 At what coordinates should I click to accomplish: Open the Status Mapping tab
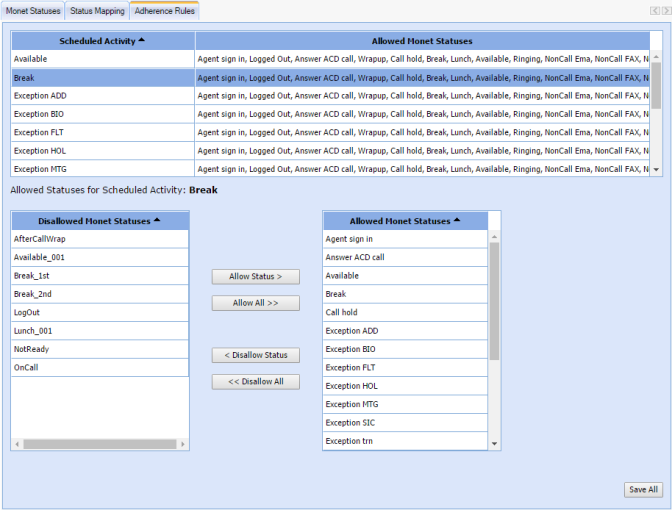click(97, 10)
